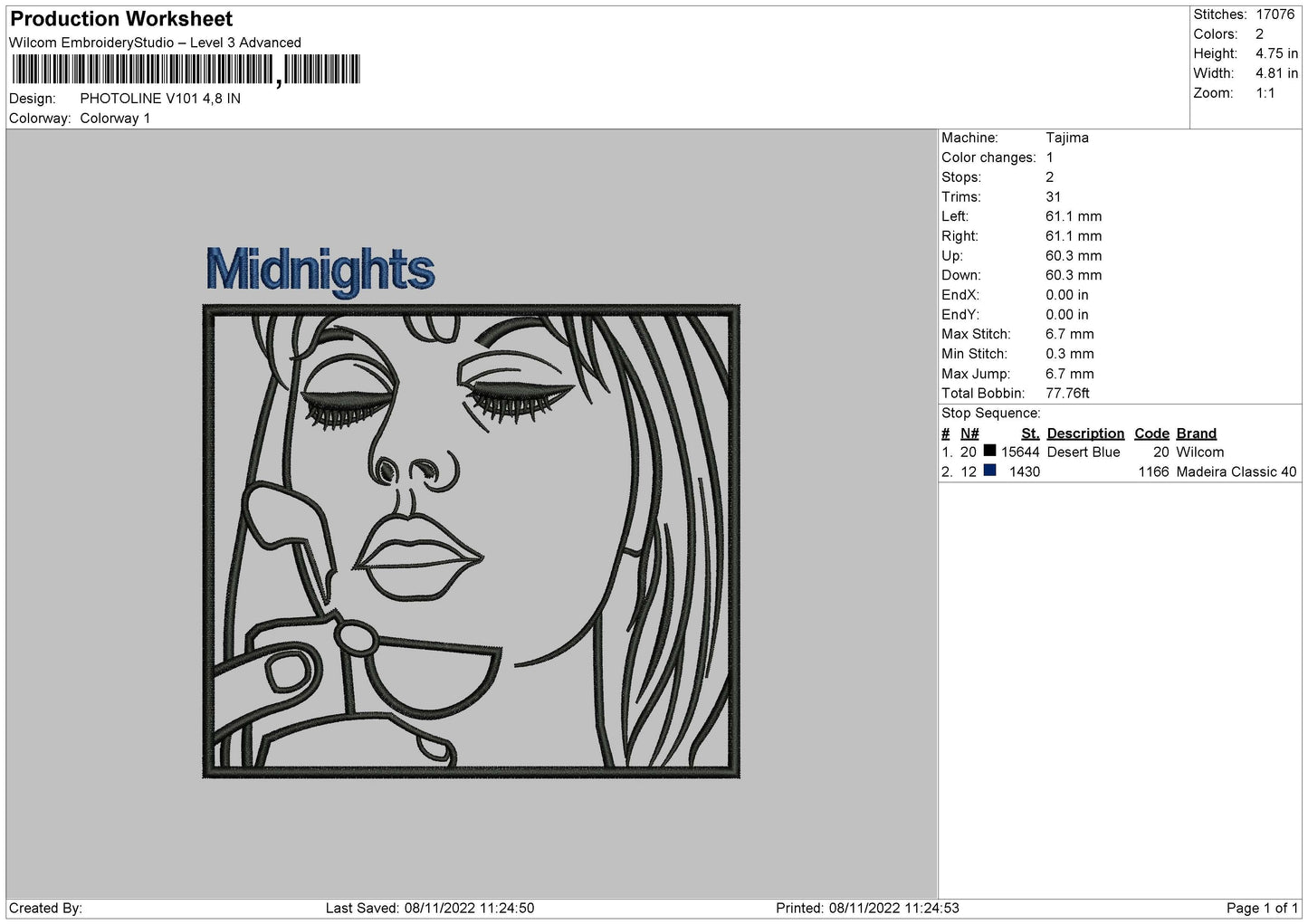The height and width of the screenshot is (924, 1308).
Task: Click the Up value 60.3 mm
Action: pos(1074,256)
